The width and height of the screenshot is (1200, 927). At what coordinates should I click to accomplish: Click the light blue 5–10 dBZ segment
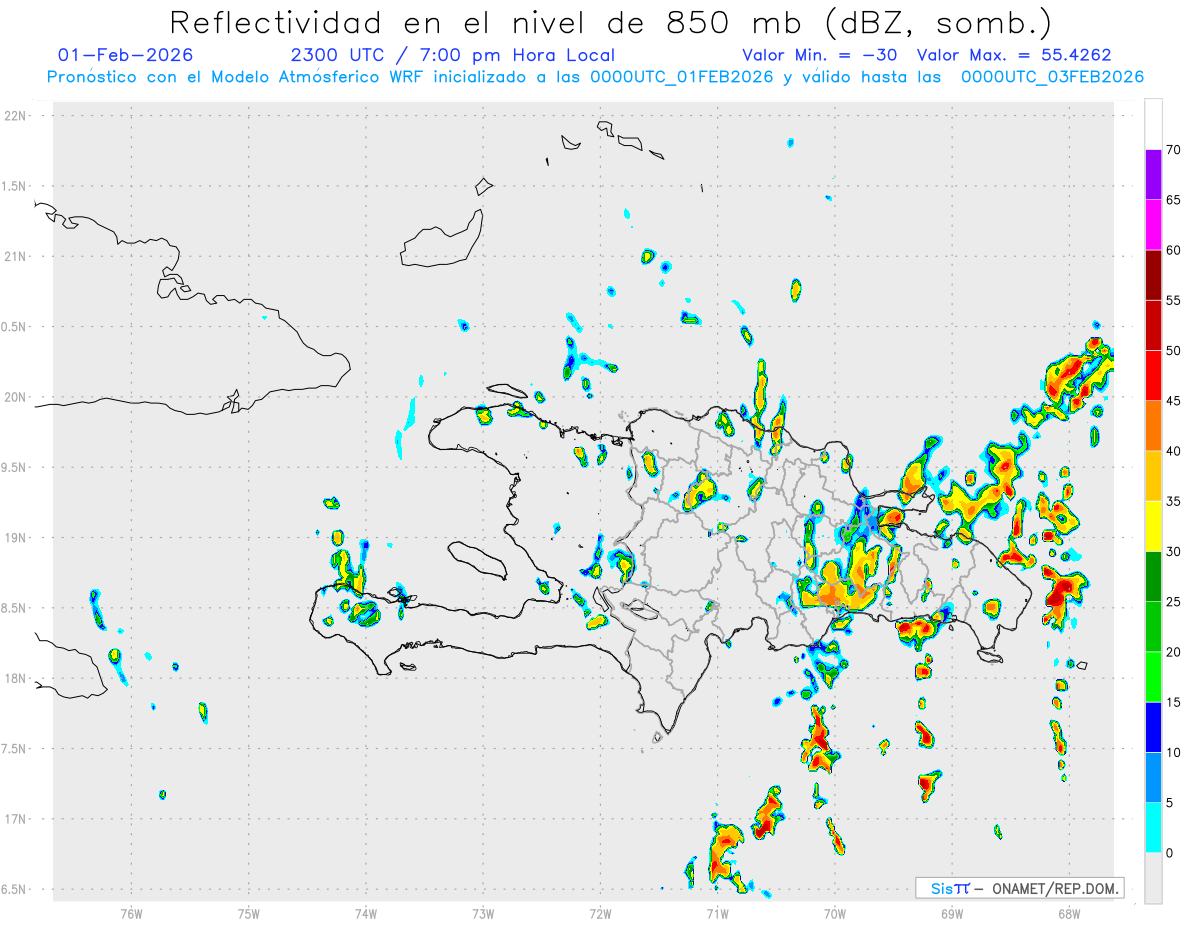[x=1153, y=777]
